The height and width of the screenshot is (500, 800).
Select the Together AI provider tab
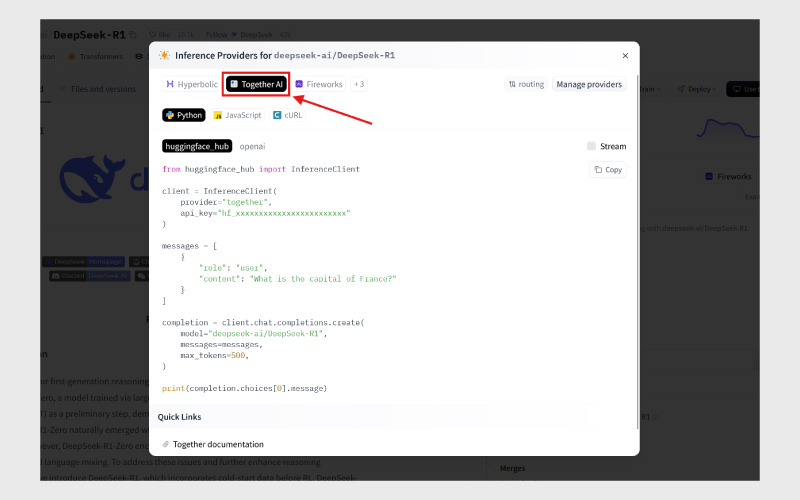tap(256, 85)
